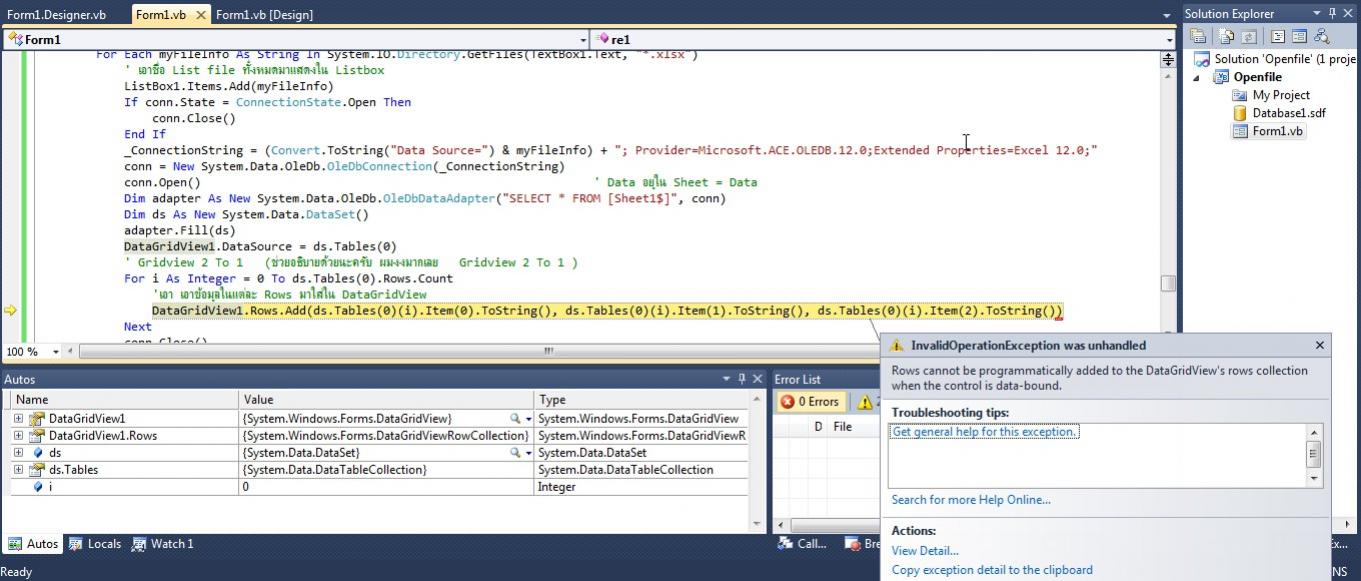1361x581 pixels.
Task: Select the Database1.sdf item
Action: tap(1289, 113)
